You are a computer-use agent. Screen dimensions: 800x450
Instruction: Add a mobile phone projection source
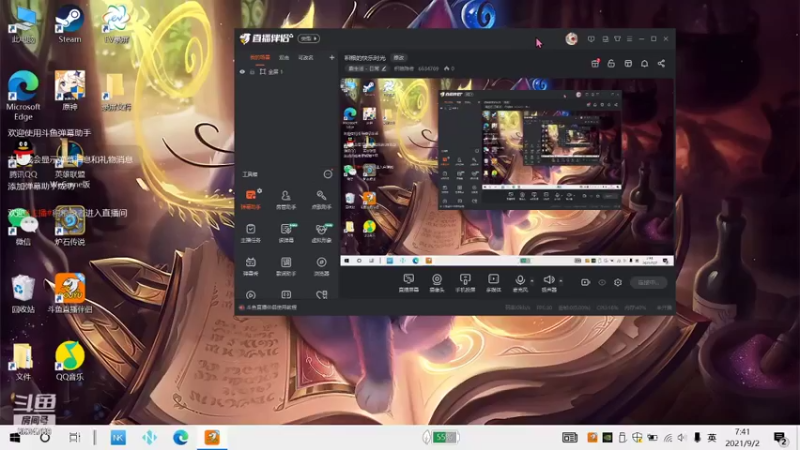coord(465,283)
